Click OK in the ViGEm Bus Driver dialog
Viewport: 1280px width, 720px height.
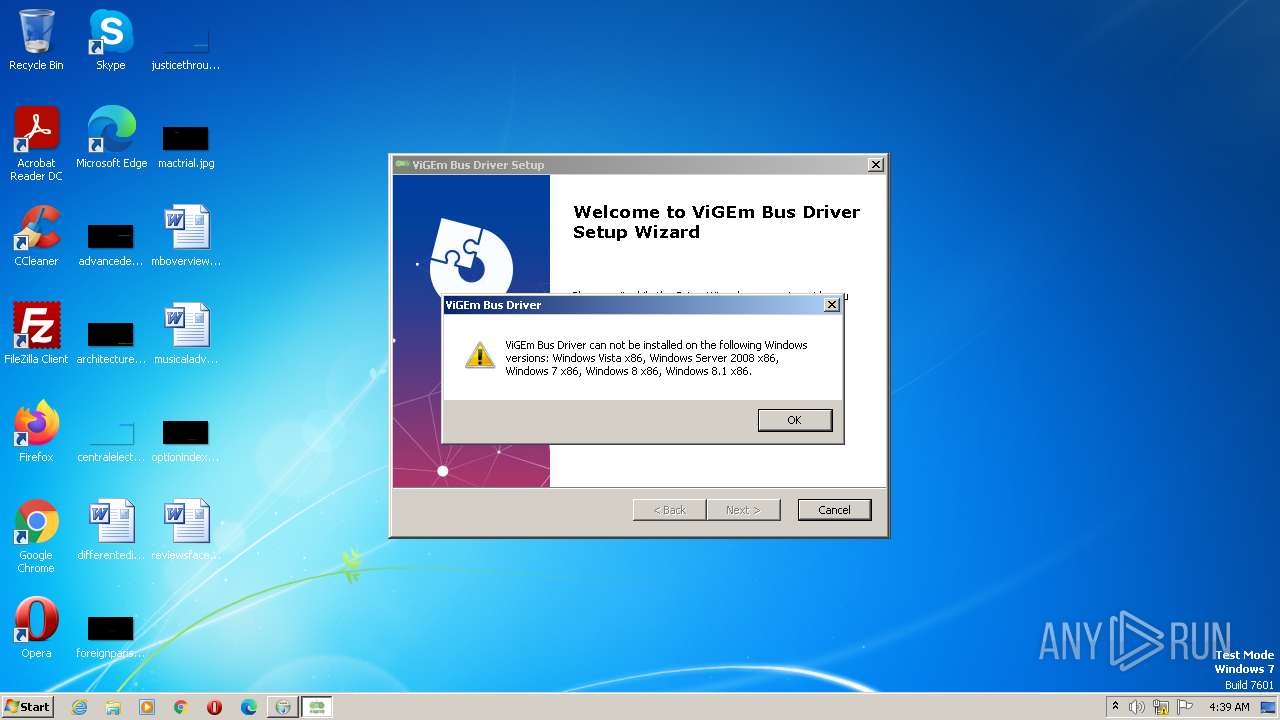coord(795,420)
